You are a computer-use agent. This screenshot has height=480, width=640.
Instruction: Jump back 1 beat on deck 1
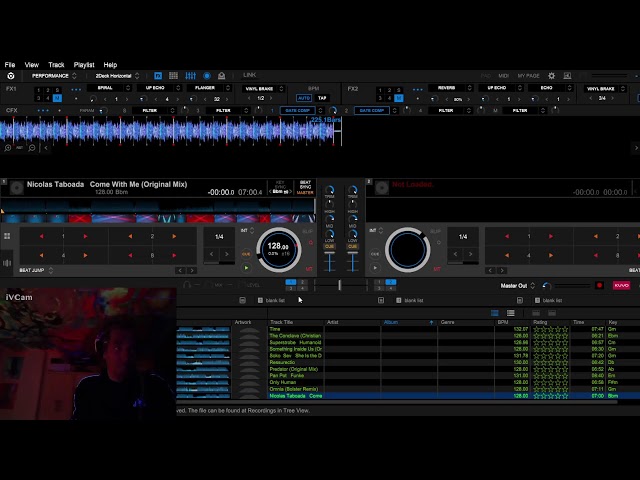pyautogui.click(x=41, y=236)
